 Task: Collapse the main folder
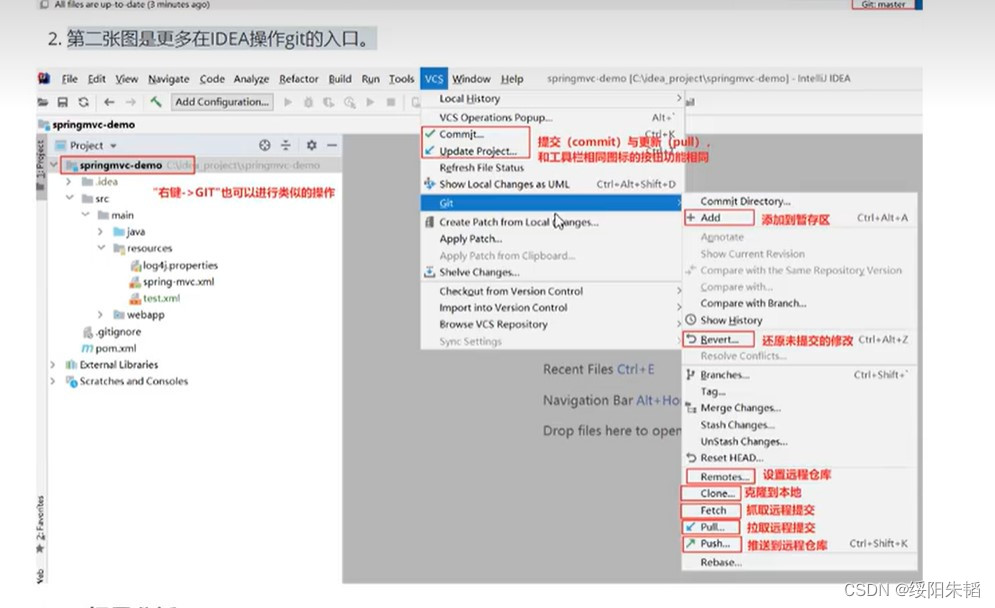85,215
